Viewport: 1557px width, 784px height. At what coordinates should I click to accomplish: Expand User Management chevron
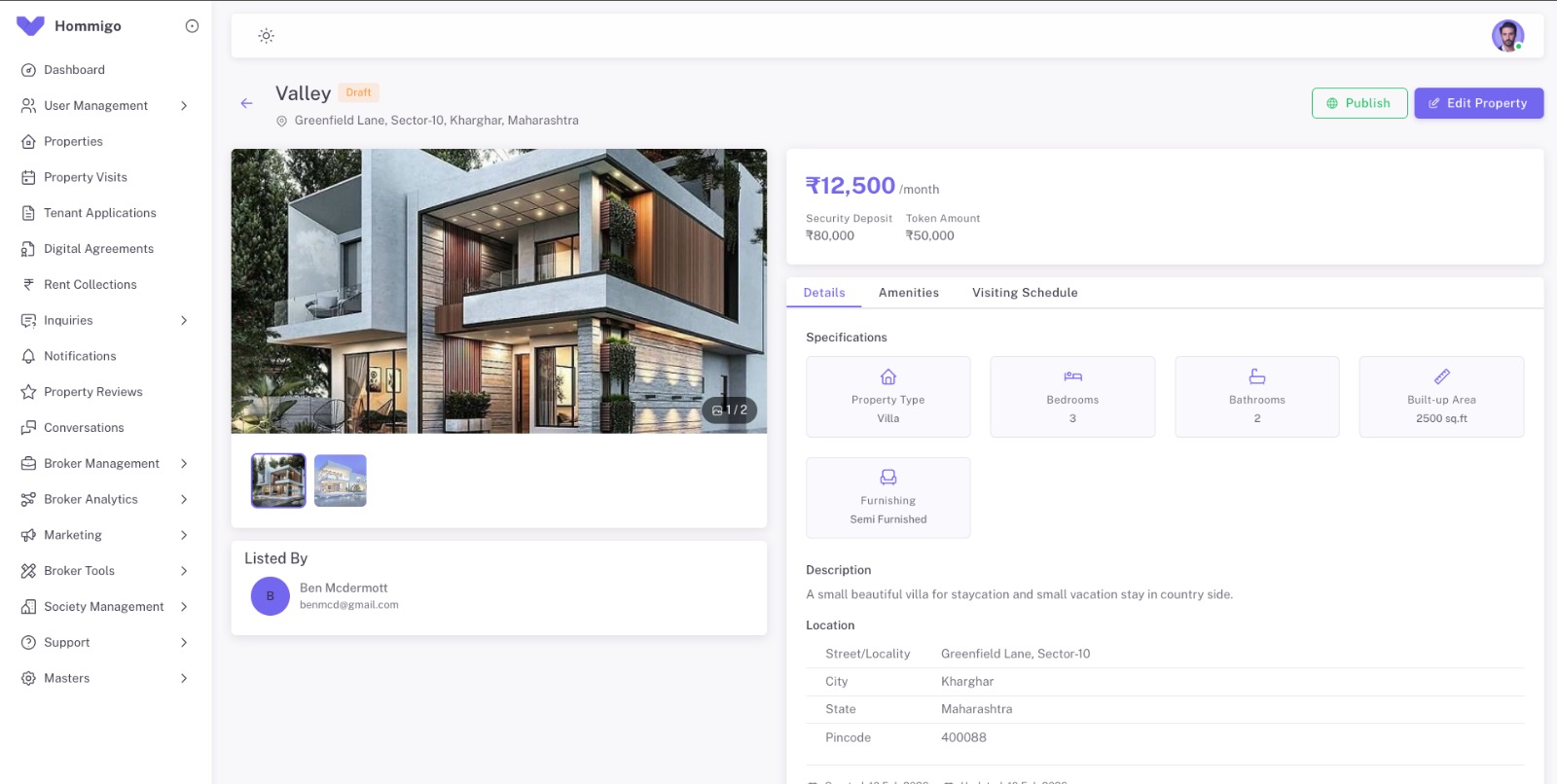pos(184,106)
